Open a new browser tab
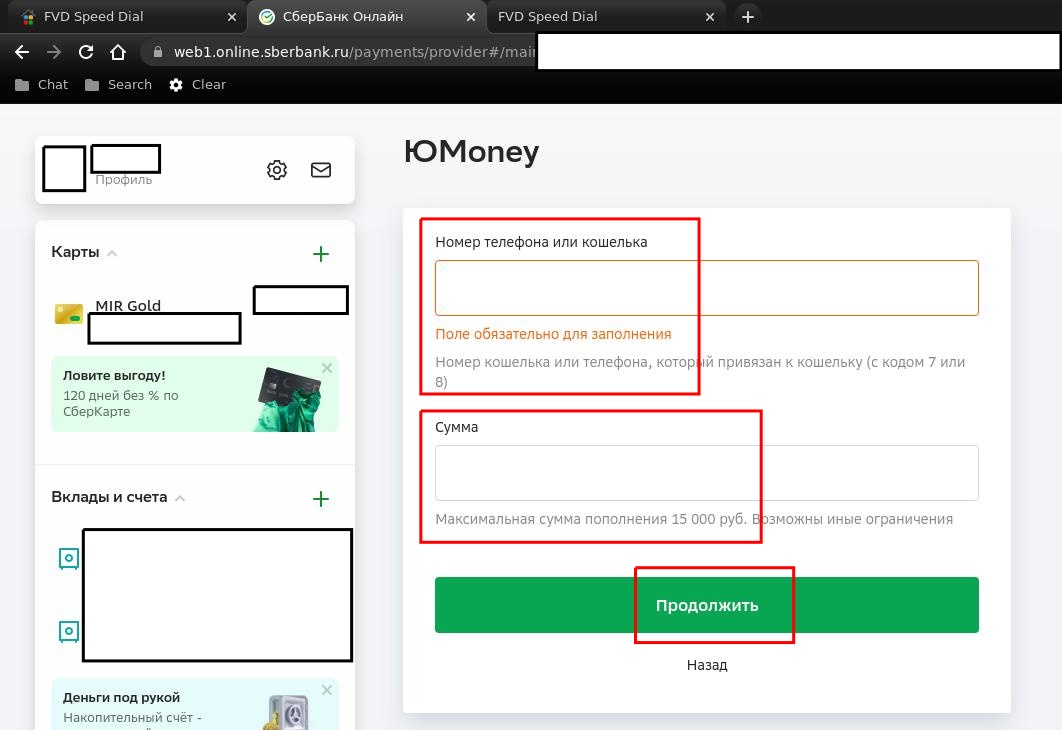 [747, 17]
